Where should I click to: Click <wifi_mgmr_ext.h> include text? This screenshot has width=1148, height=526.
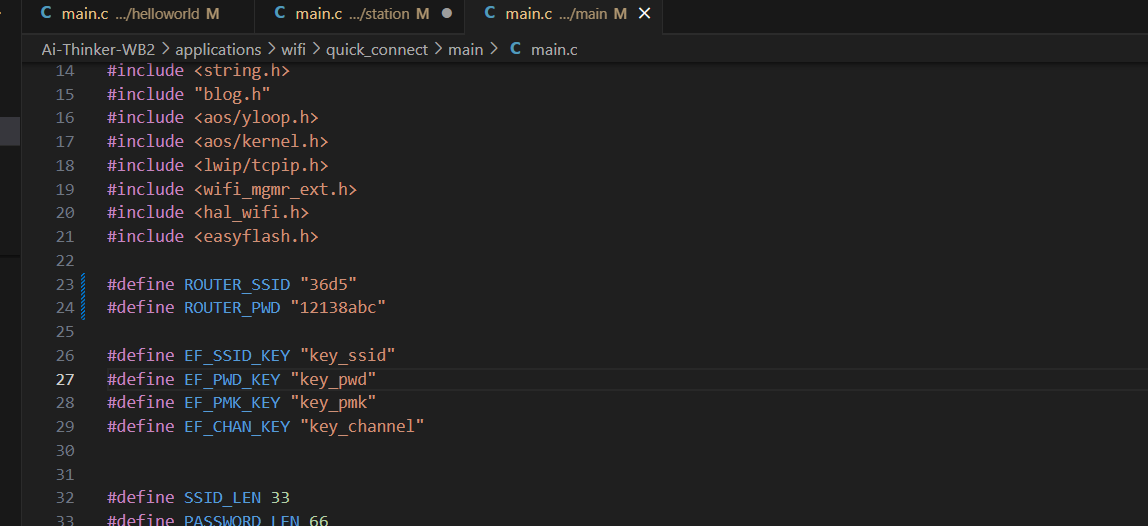point(275,189)
